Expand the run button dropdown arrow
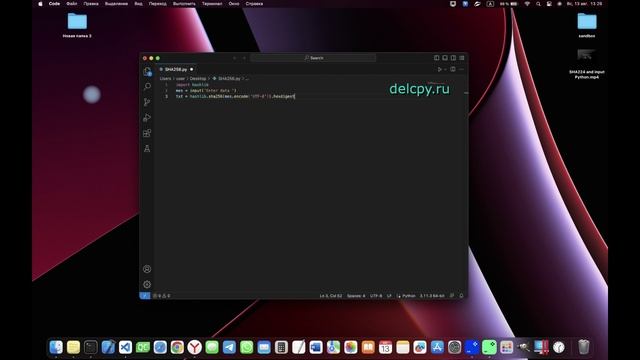This screenshot has height=360, width=640. (445, 69)
